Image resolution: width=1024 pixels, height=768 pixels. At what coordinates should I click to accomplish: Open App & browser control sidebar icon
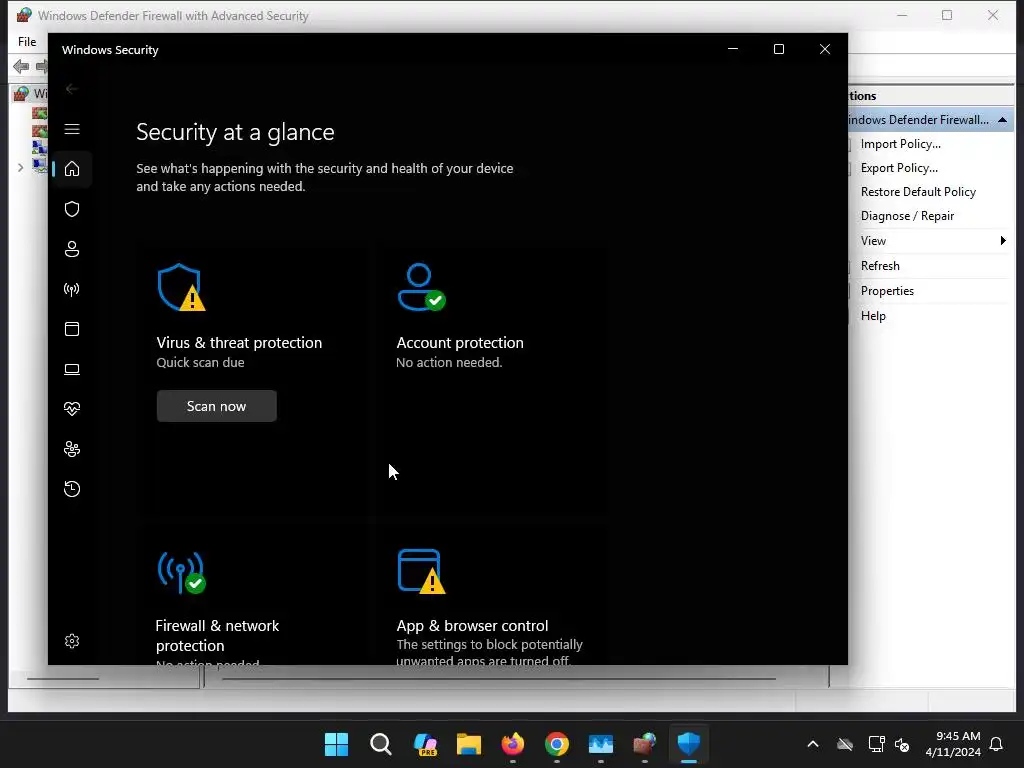click(72, 329)
